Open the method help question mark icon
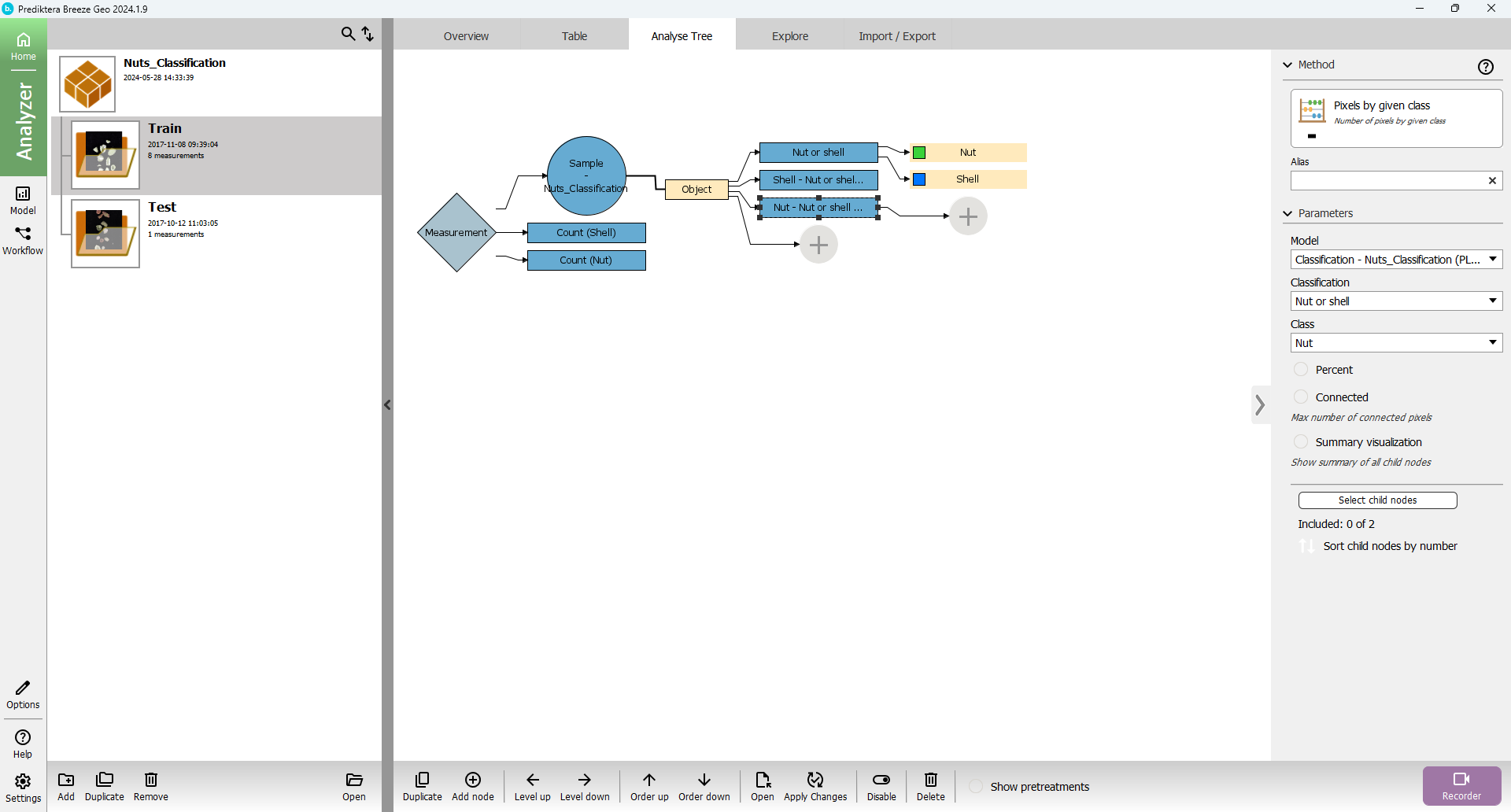 pyautogui.click(x=1485, y=67)
